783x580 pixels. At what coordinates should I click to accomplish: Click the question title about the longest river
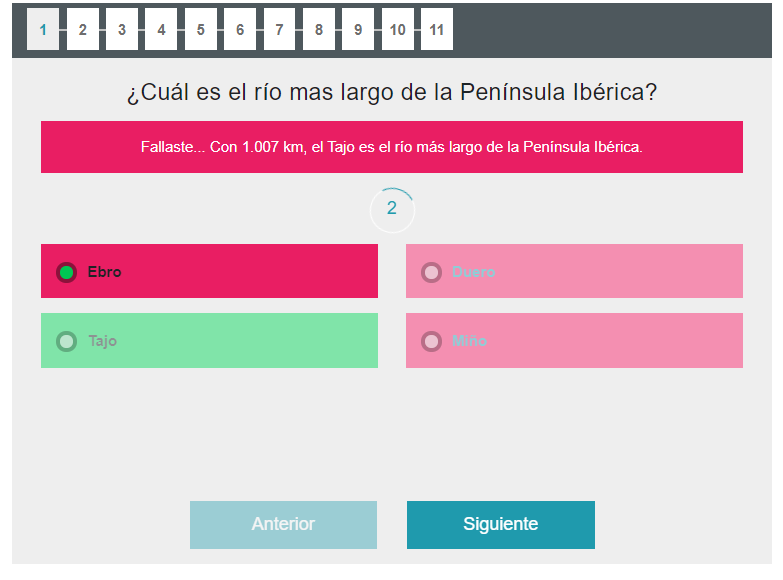(392, 93)
